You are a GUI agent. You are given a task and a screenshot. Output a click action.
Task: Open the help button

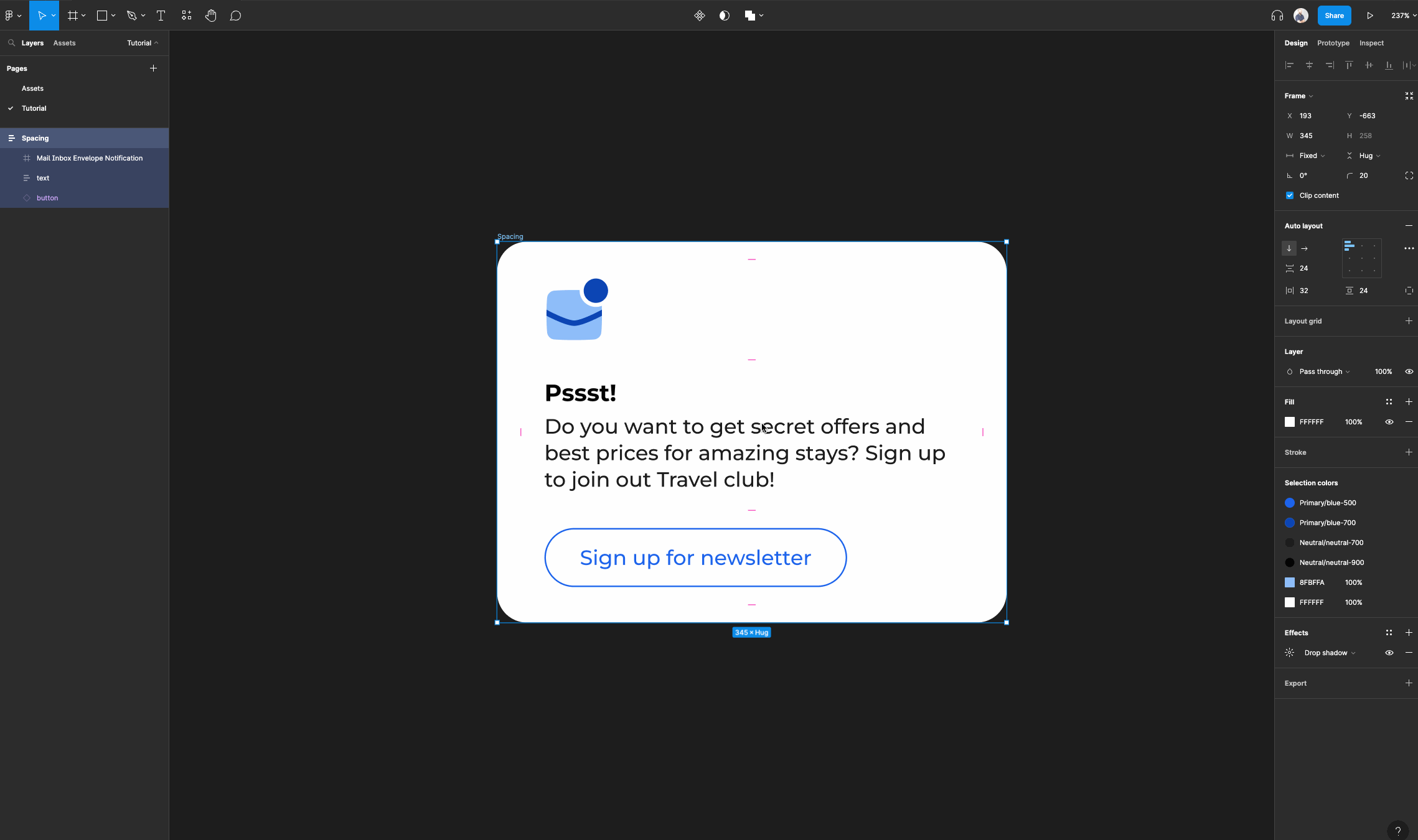(x=1398, y=831)
